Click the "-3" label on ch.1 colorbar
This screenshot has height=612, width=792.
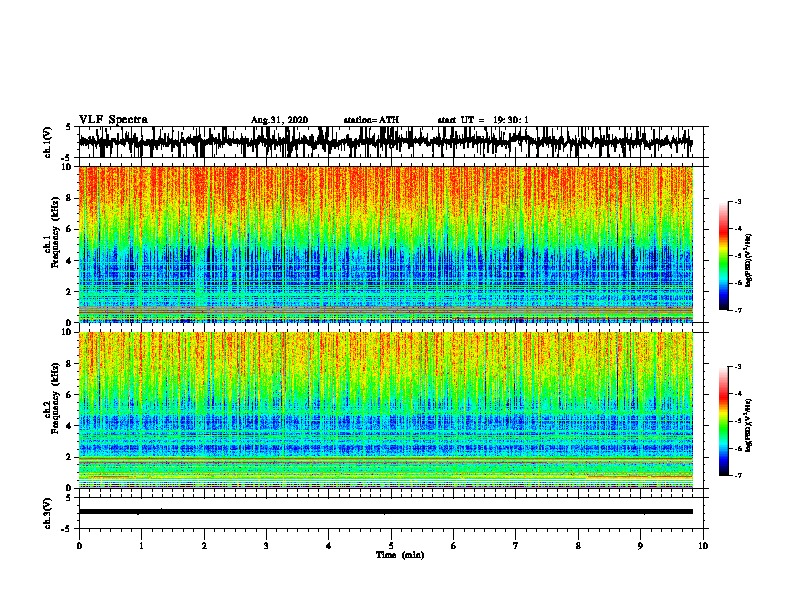pos(737,201)
